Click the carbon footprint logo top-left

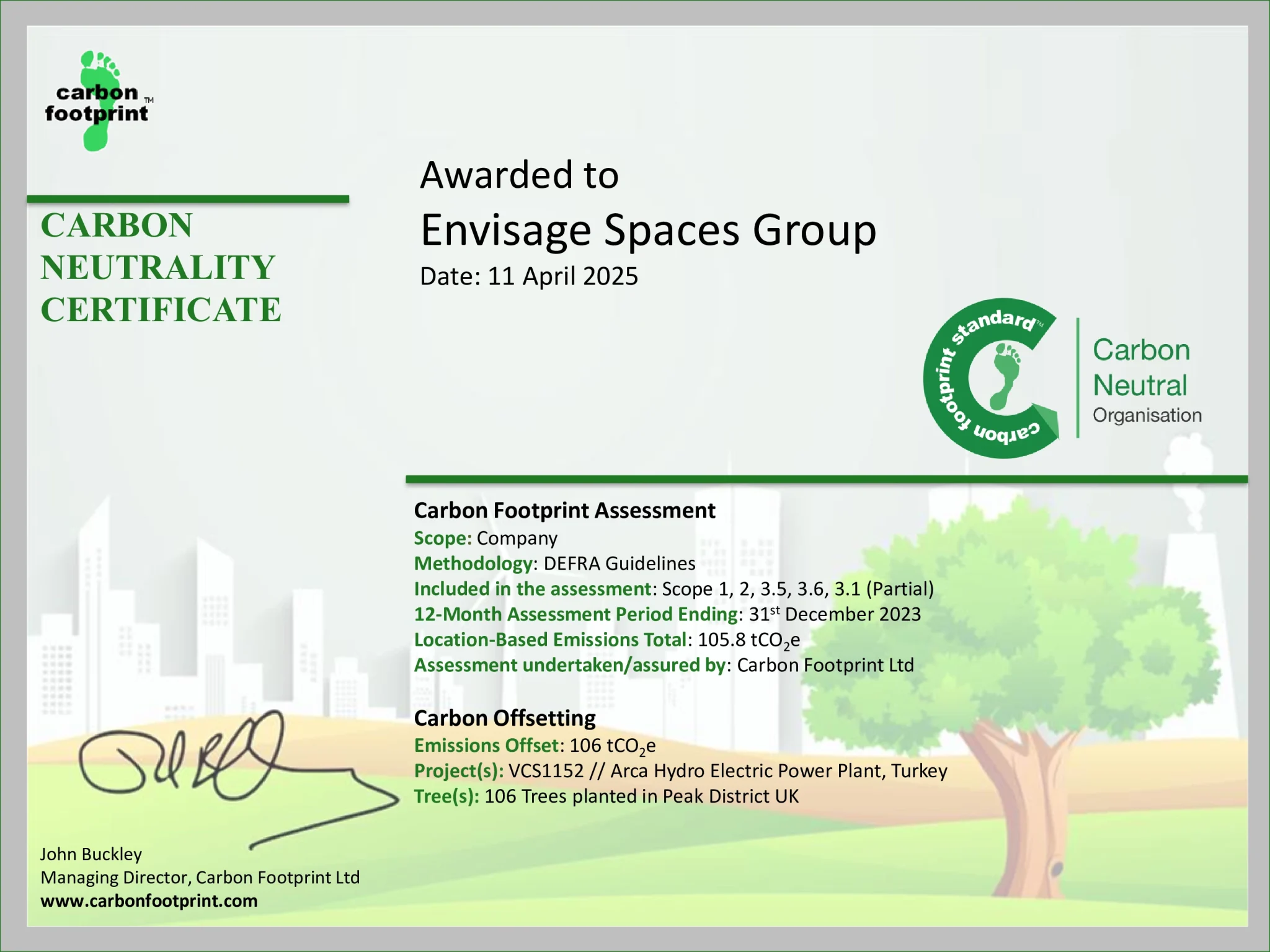(97, 102)
